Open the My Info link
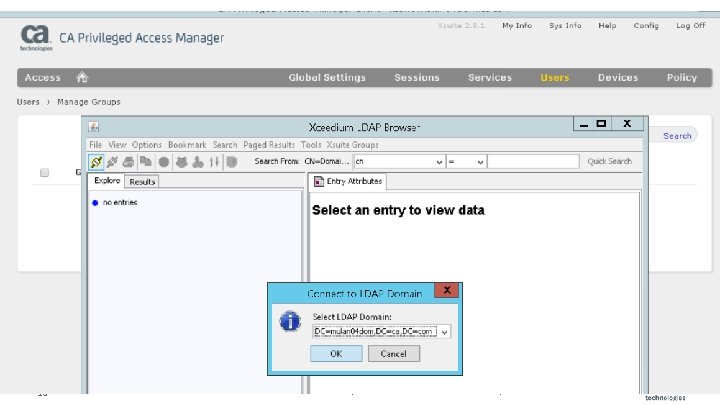The height and width of the screenshot is (405, 720). 517,26
